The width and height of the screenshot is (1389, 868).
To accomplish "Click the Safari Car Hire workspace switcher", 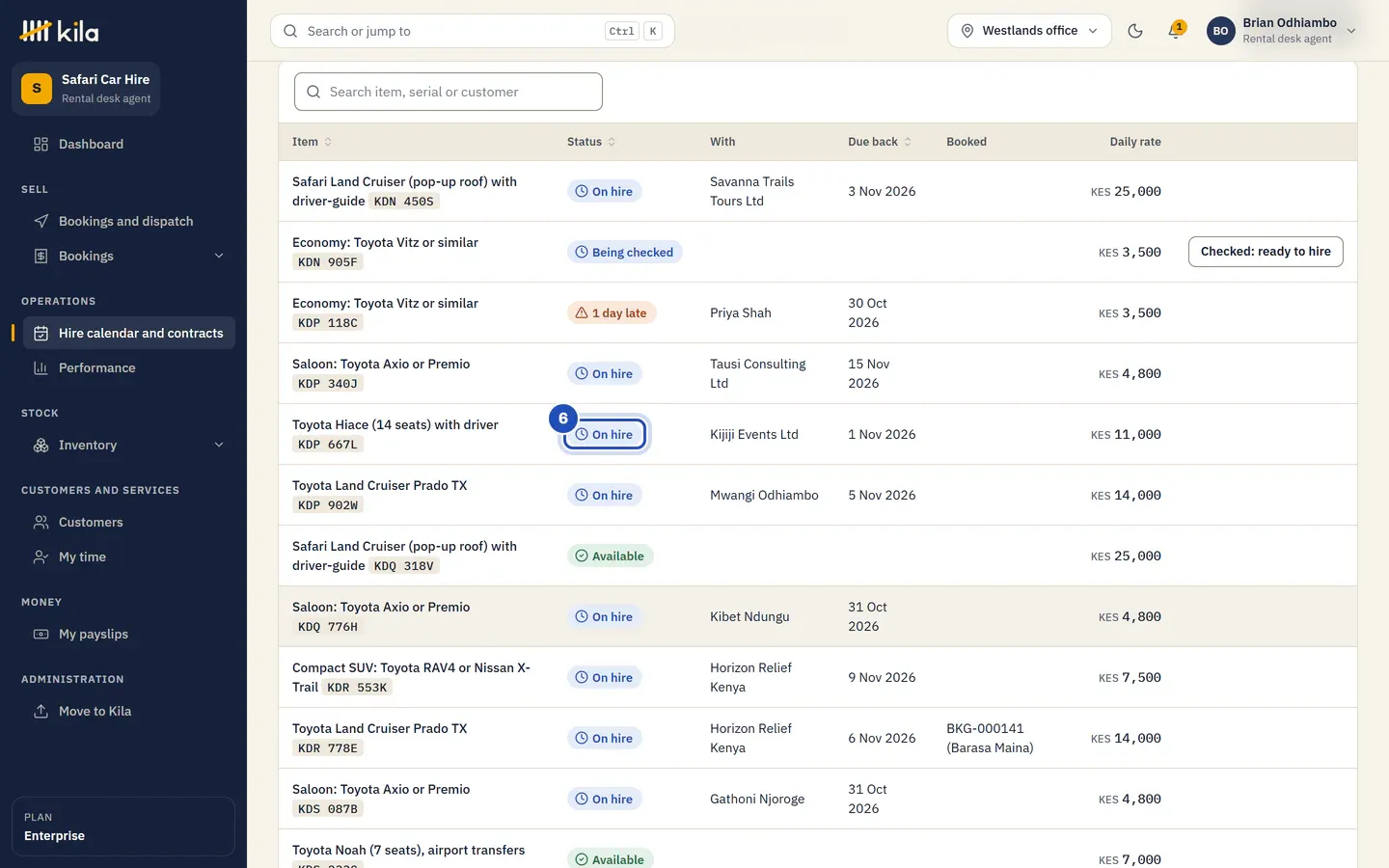I will [x=86, y=89].
